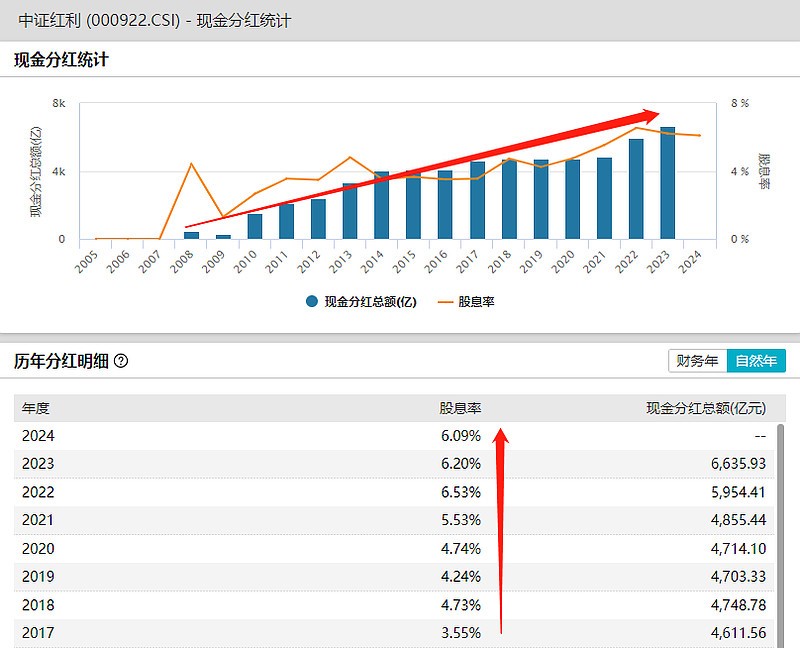Sort by 现金分红总额(亿元) column header
Image resolution: width=800 pixels, height=648 pixels.
(706, 408)
